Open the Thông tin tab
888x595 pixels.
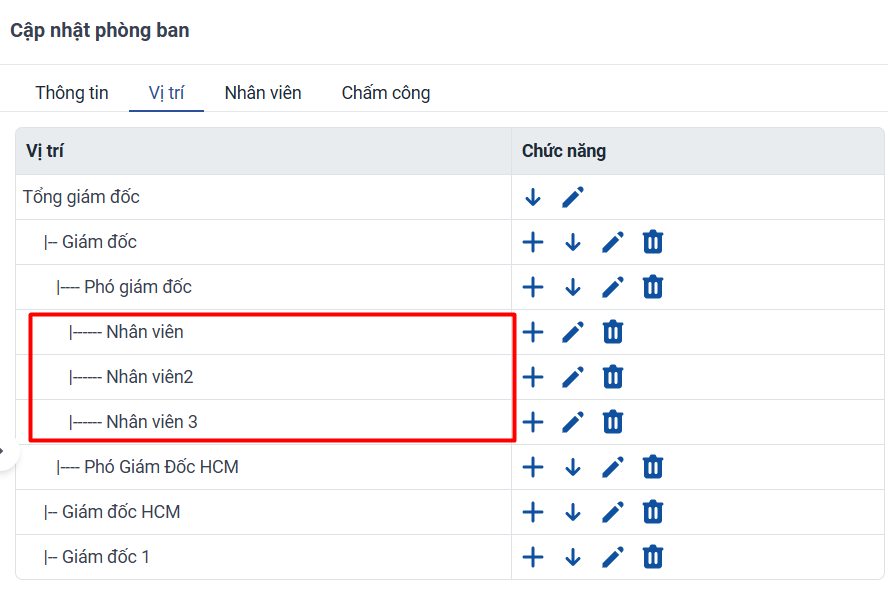click(x=72, y=93)
